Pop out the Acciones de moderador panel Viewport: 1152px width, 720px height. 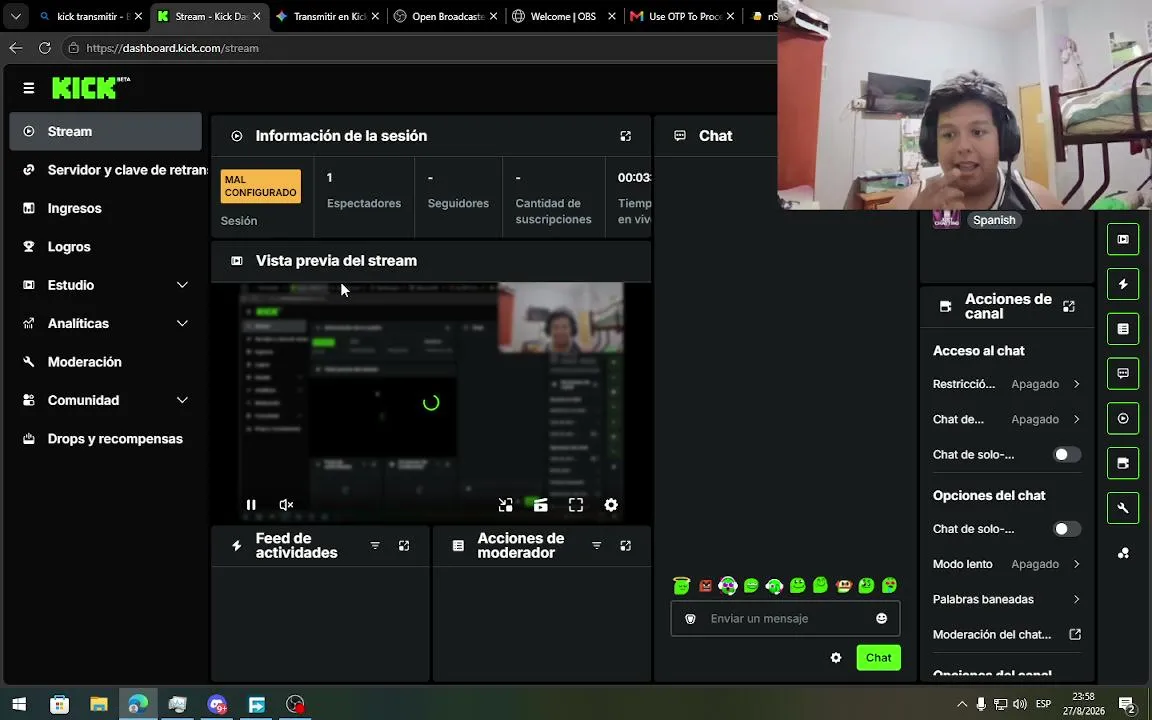(x=625, y=546)
